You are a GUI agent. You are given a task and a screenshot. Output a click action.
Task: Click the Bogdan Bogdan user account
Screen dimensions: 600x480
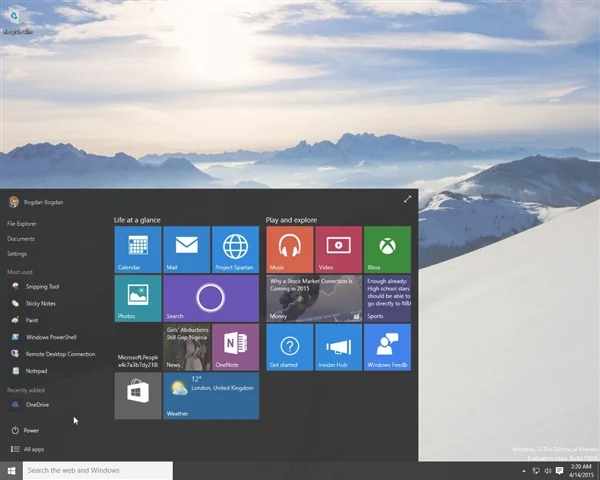click(x=36, y=202)
